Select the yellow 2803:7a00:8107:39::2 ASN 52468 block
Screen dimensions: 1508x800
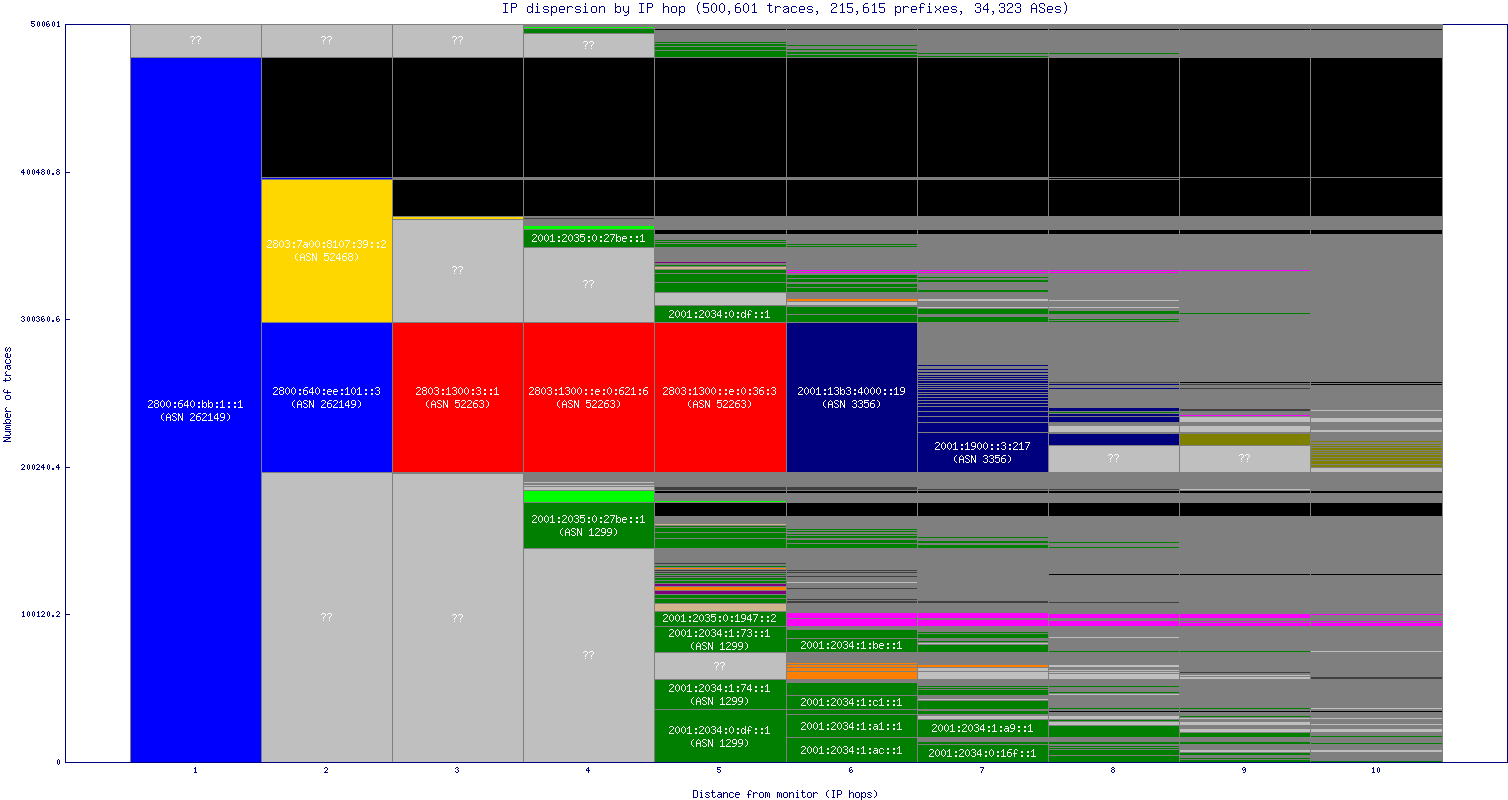327,251
